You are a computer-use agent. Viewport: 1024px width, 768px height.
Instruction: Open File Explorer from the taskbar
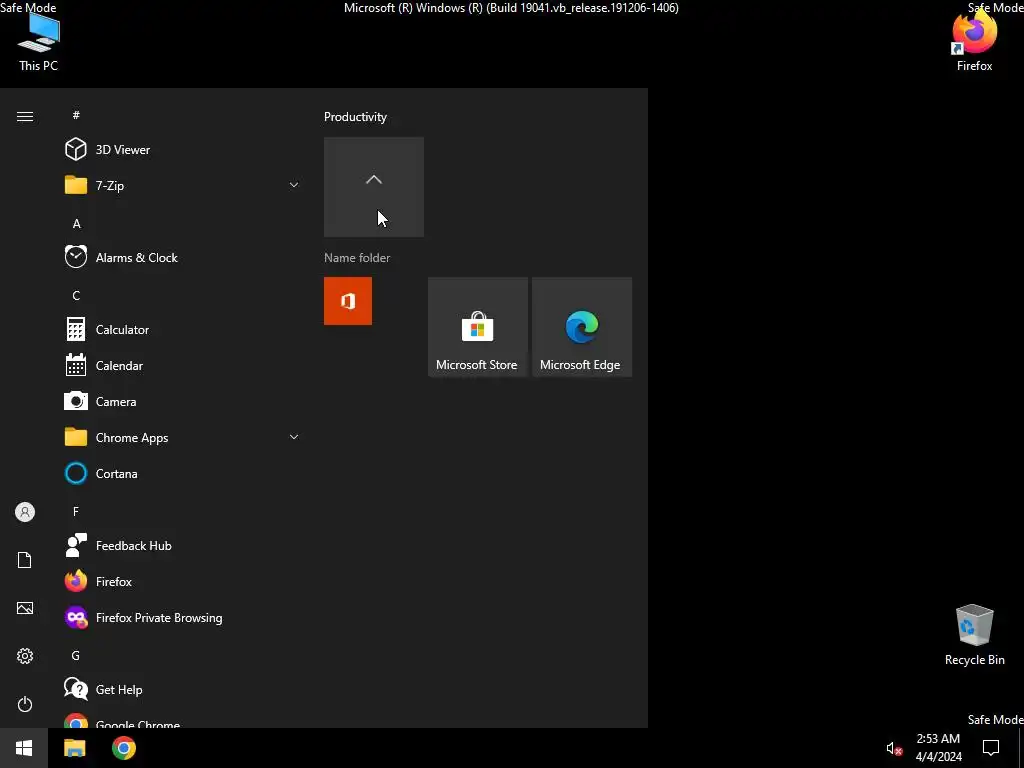click(74, 748)
